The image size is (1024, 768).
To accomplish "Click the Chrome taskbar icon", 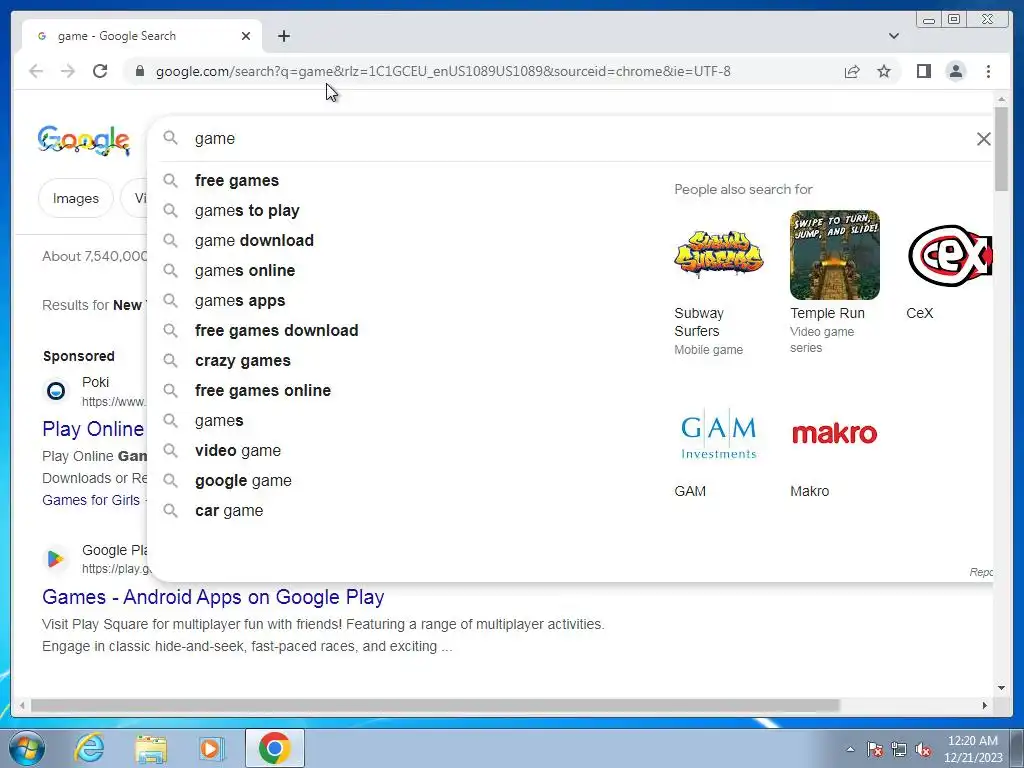I will [274, 748].
